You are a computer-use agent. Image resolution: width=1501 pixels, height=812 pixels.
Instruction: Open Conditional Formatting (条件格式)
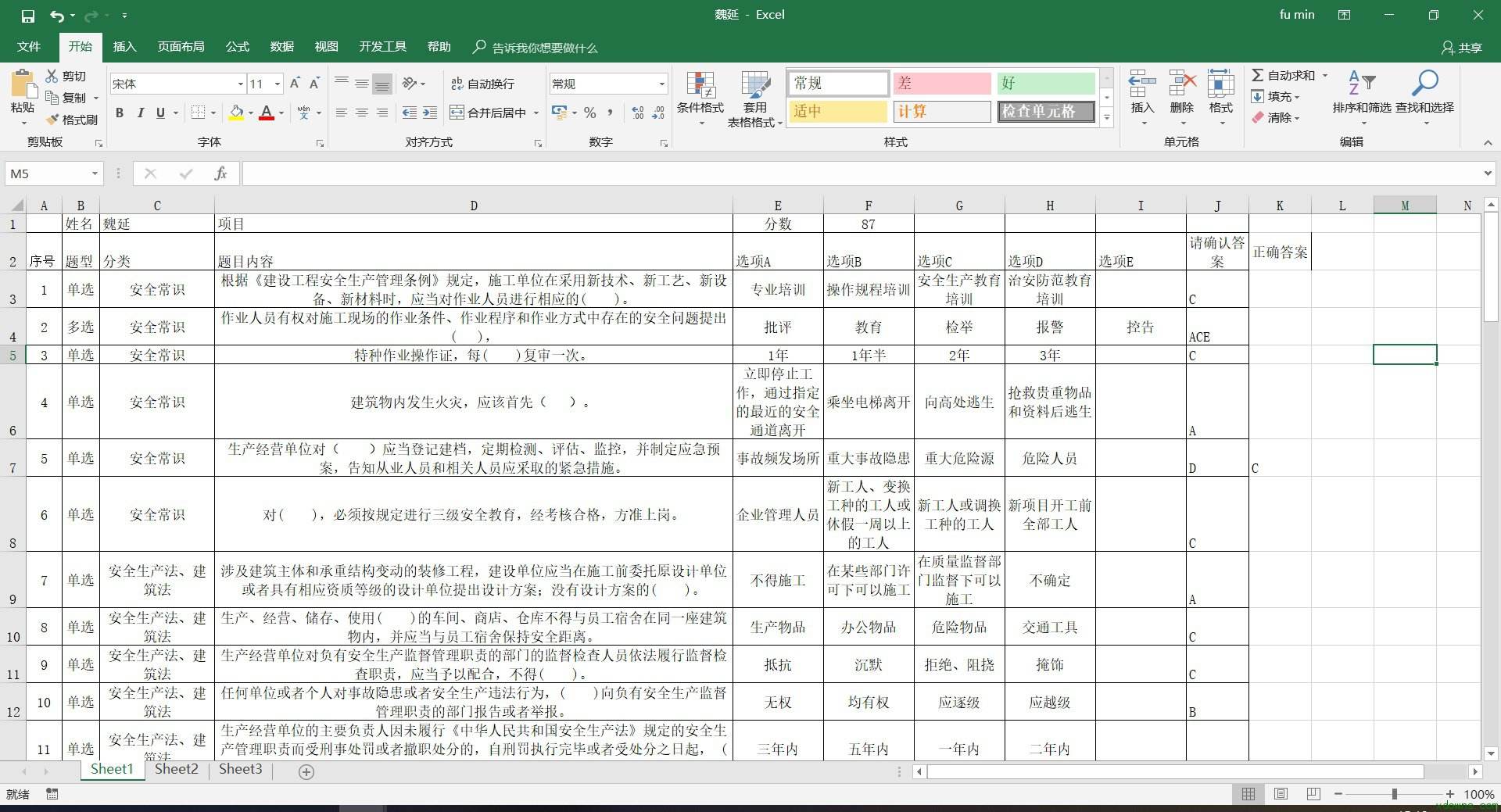[700, 98]
